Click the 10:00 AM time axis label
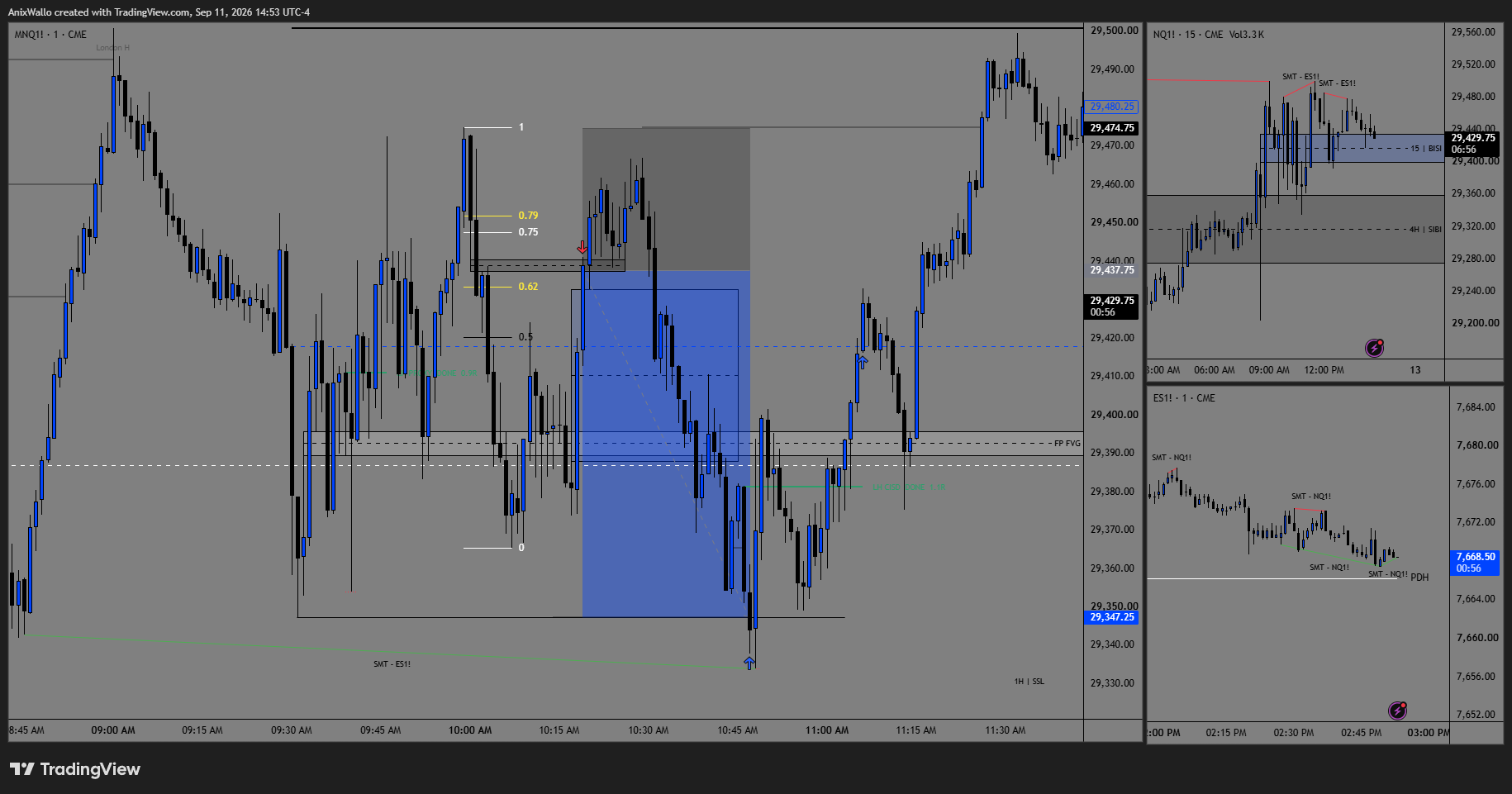 (470, 730)
